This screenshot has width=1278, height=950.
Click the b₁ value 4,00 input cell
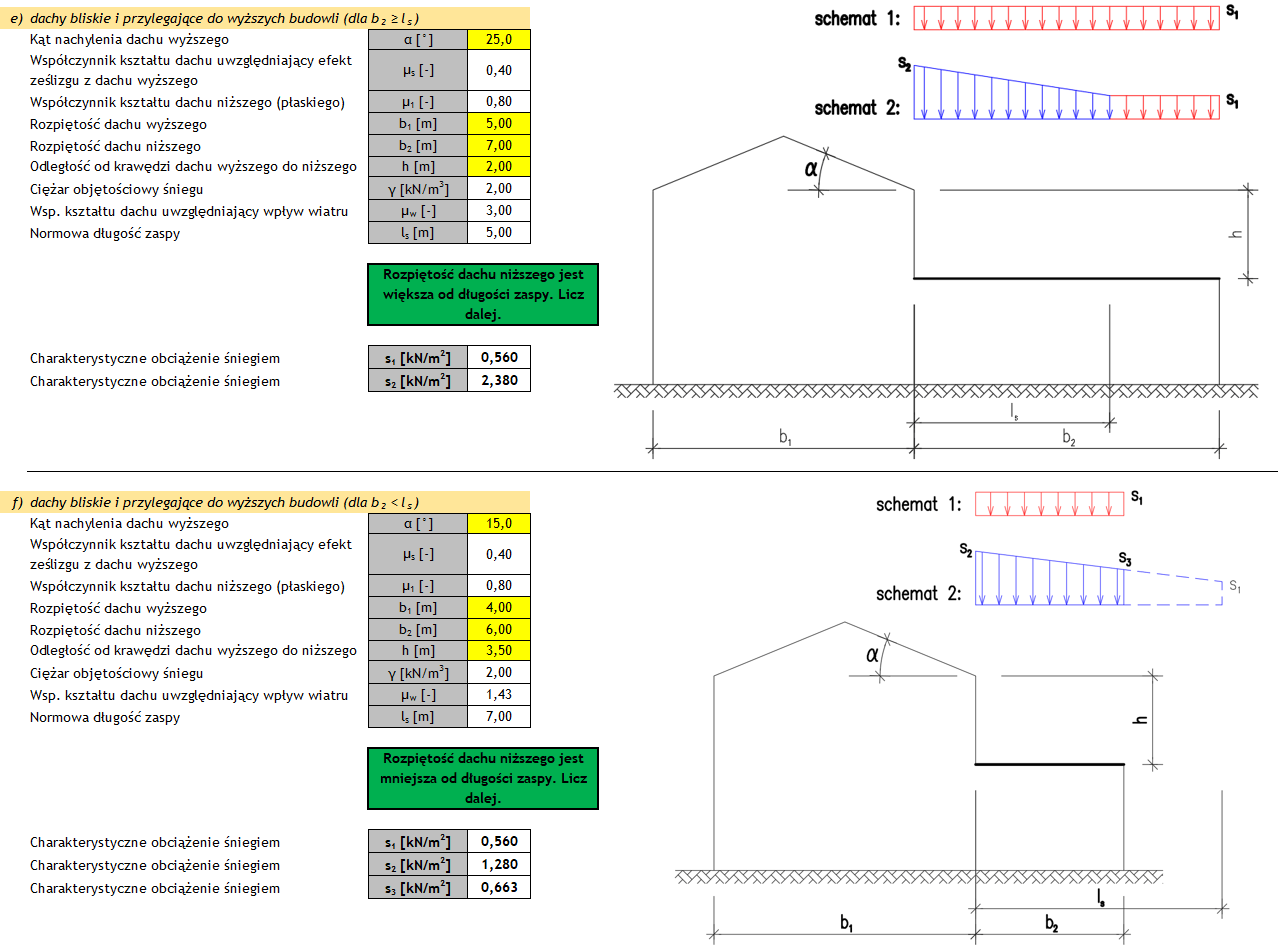(498, 608)
